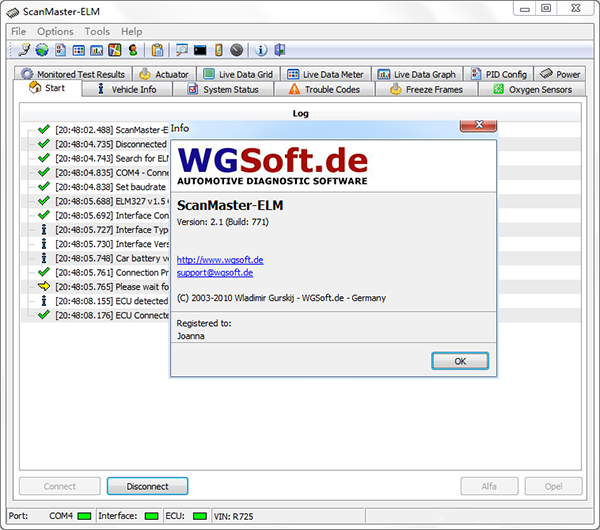Viewport: 600px width, 530px height.
Task: Open the http://www.wgsoft.de link
Action: click(x=220, y=260)
